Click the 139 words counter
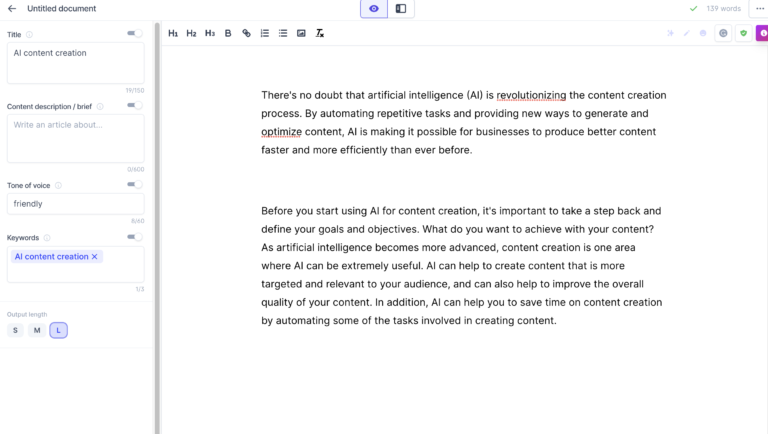This screenshot has width=768, height=434. (723, 8)
